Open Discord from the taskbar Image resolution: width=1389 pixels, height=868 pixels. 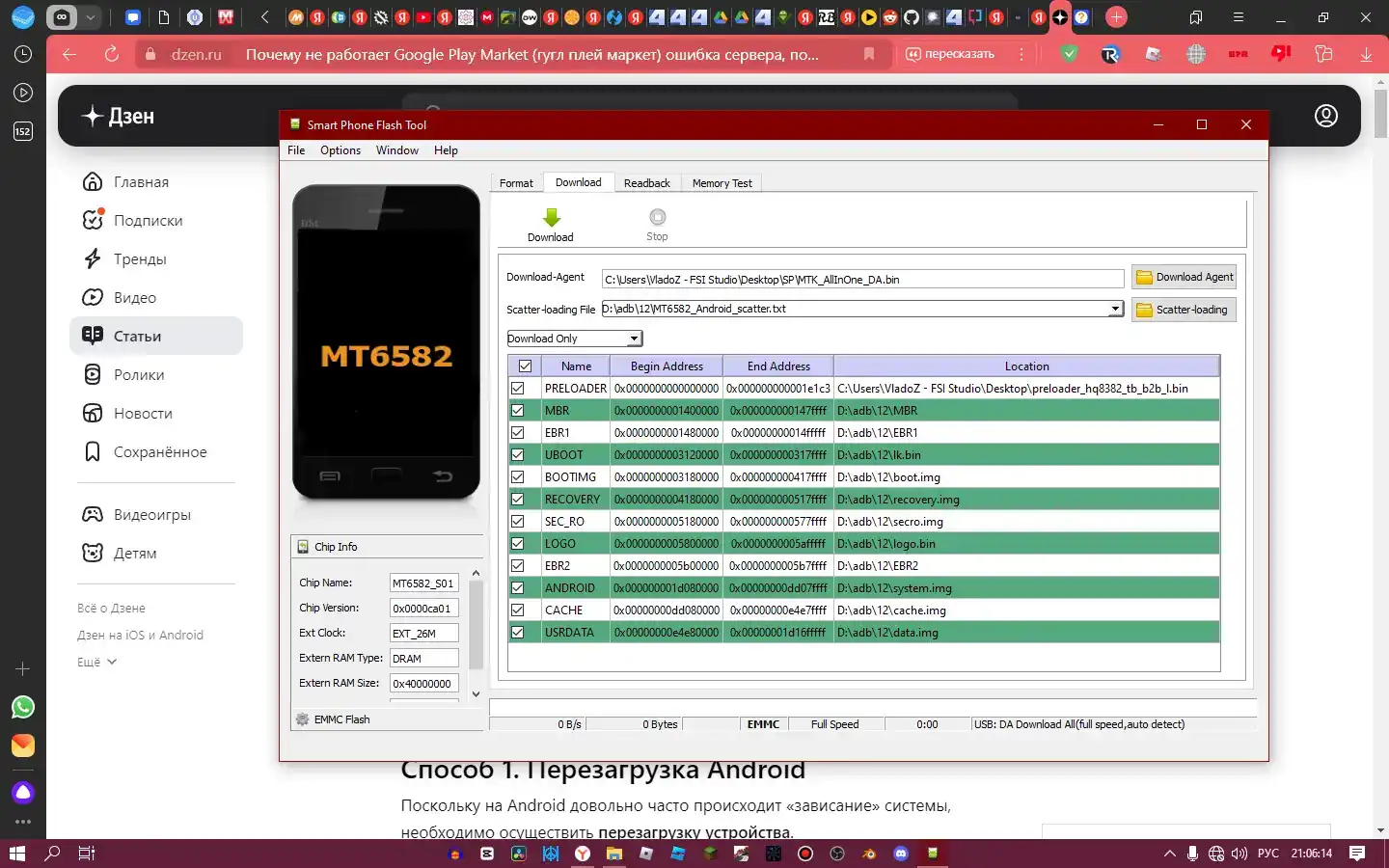(x=901, y=854)
